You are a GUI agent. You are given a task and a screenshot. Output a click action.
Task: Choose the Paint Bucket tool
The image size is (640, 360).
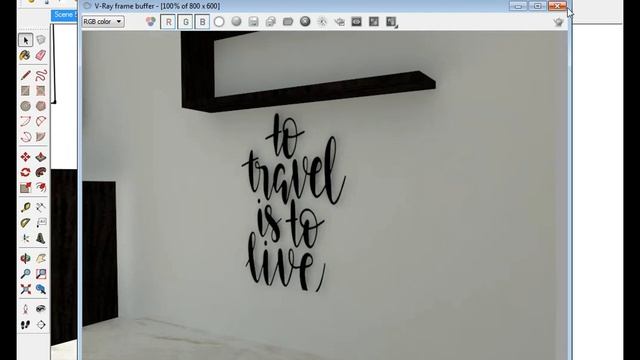pyautogui.click(x=25, y=55)
